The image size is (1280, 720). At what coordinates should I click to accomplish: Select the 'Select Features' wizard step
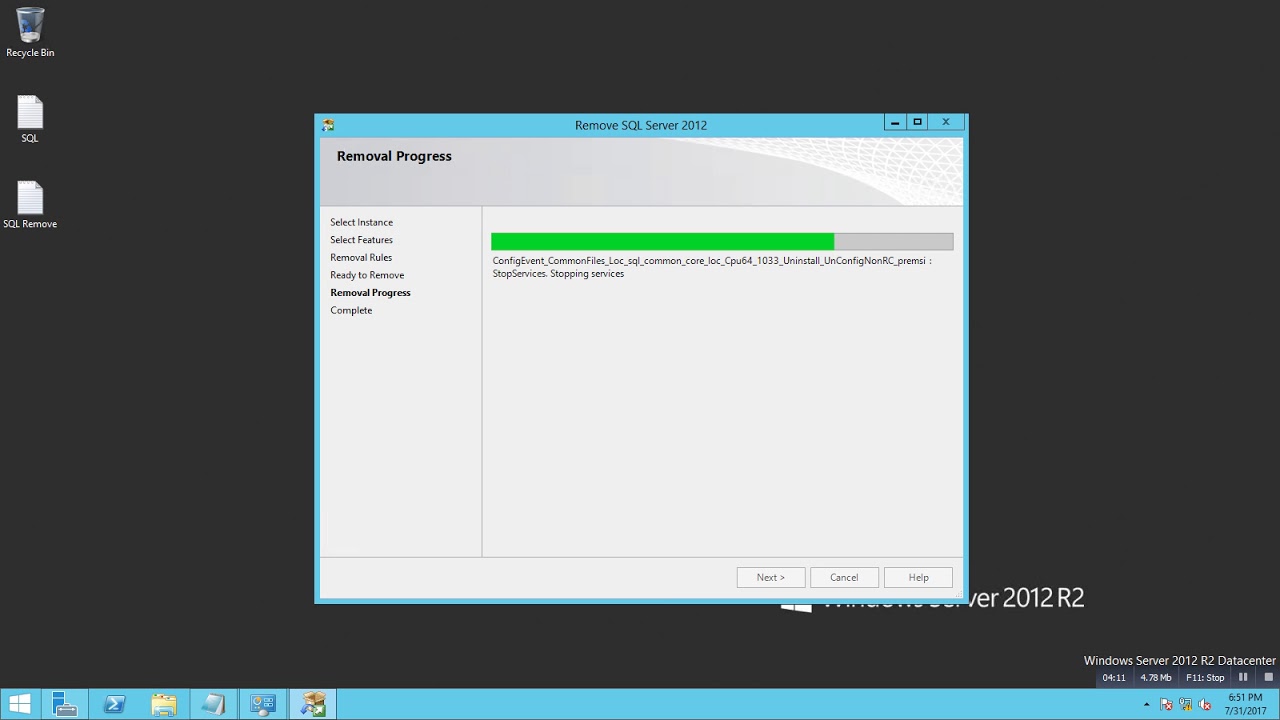point(362,240)
